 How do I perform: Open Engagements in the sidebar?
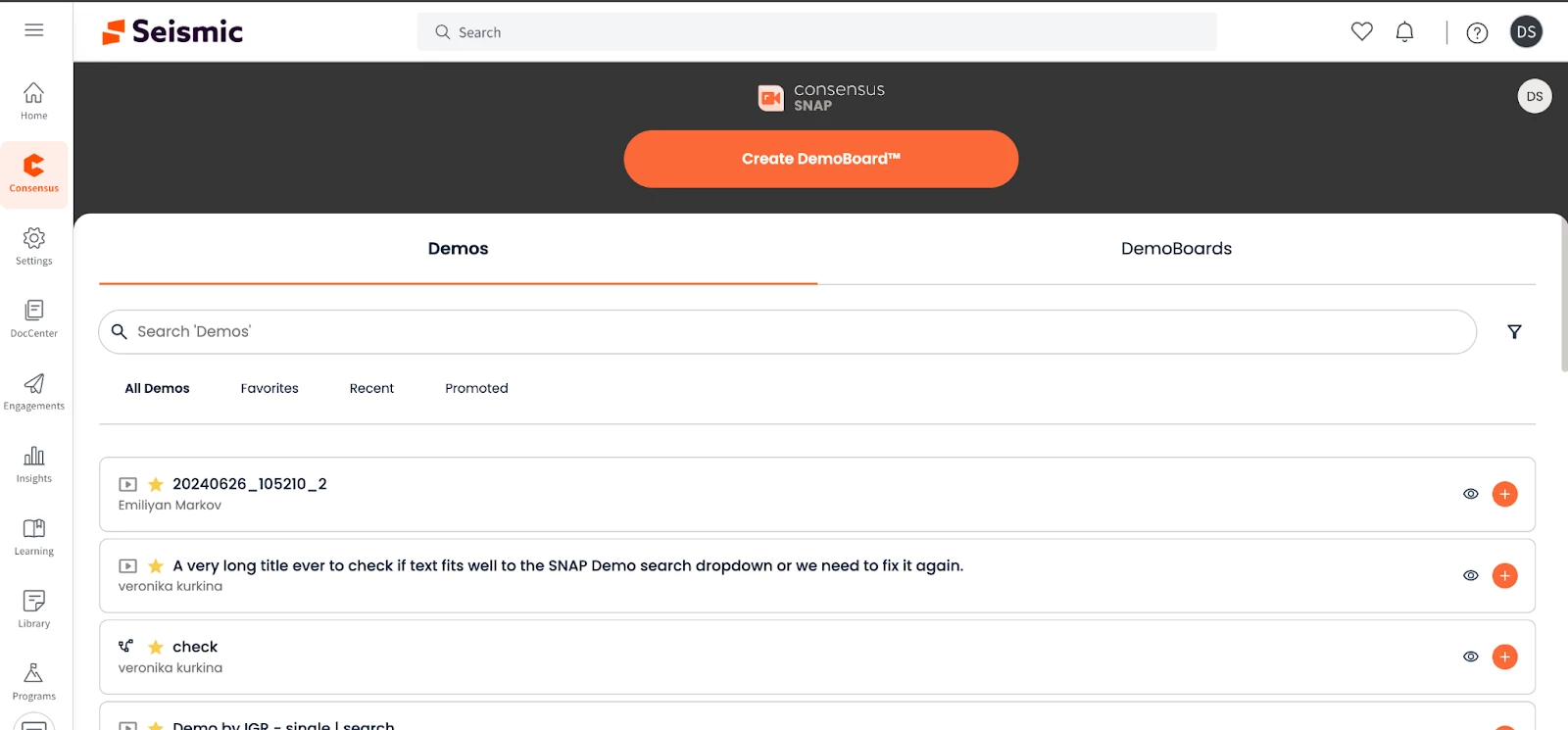(34, 392)
